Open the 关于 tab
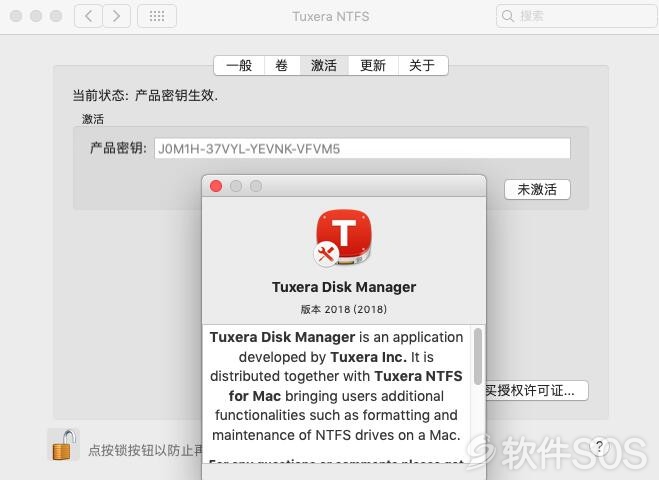 pyautogui.click(x=422, y=66)
